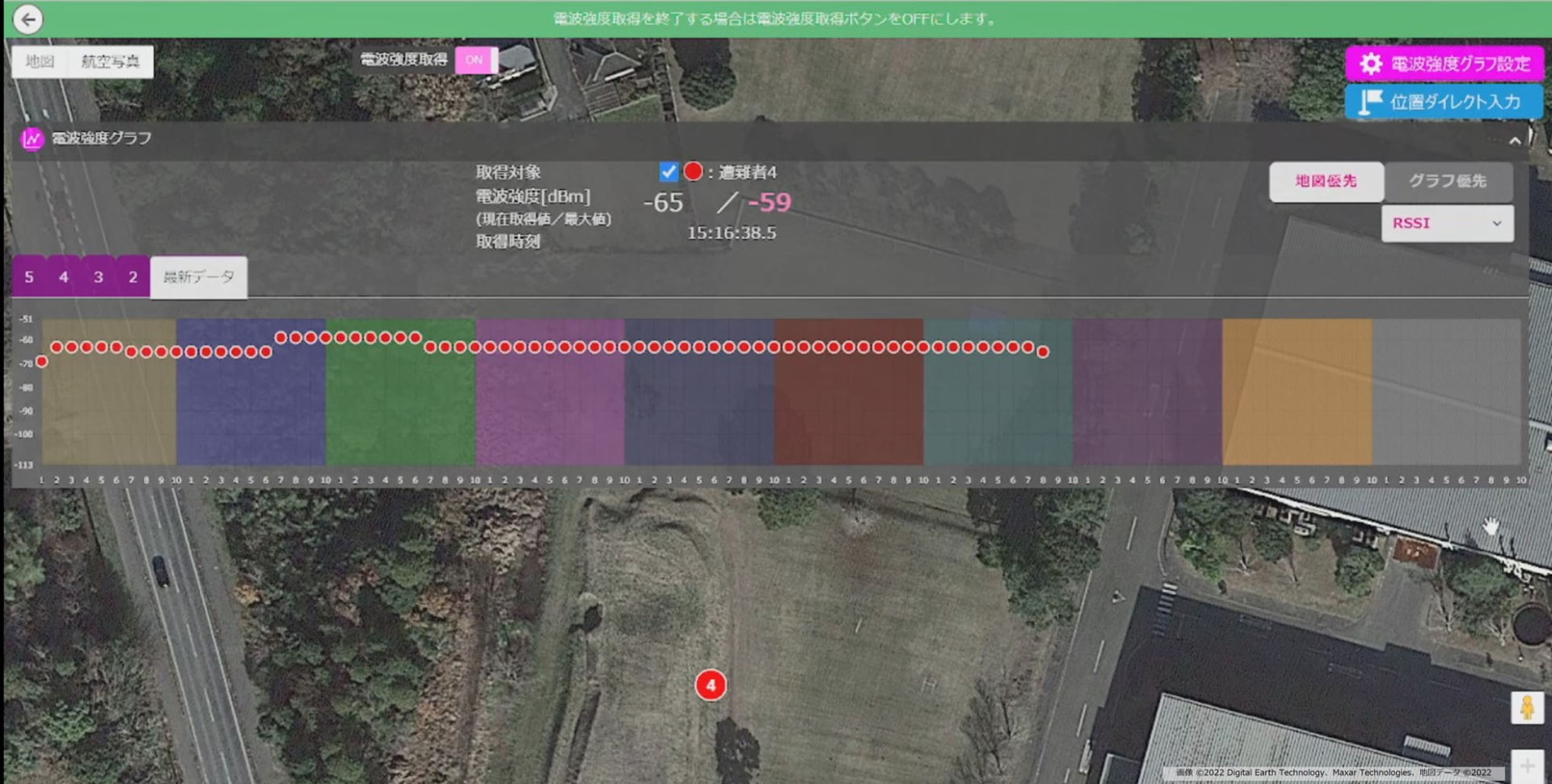Open the RSSI dropdown
Image resolution: width=1552 pixels, height=784 pixels.
(1447, 223)
